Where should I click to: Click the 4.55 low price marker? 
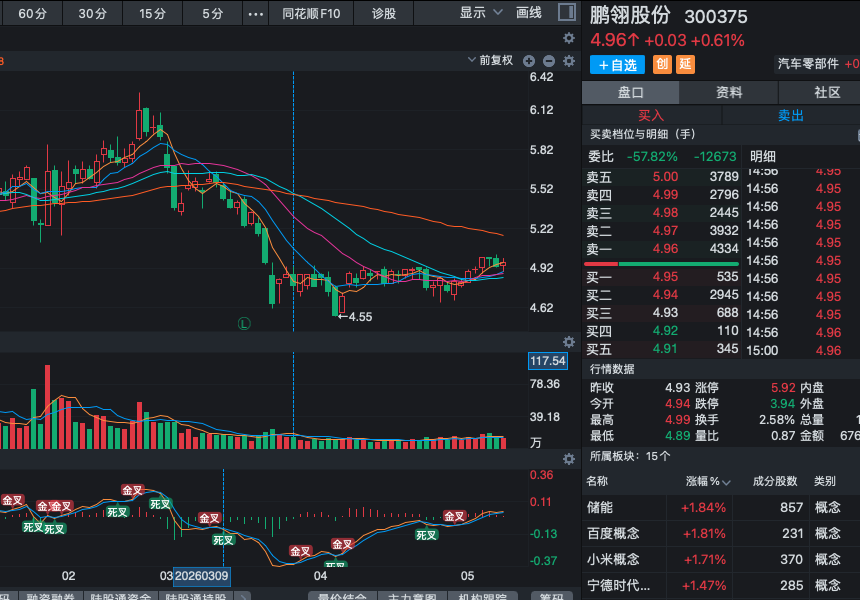coord(355,317)
